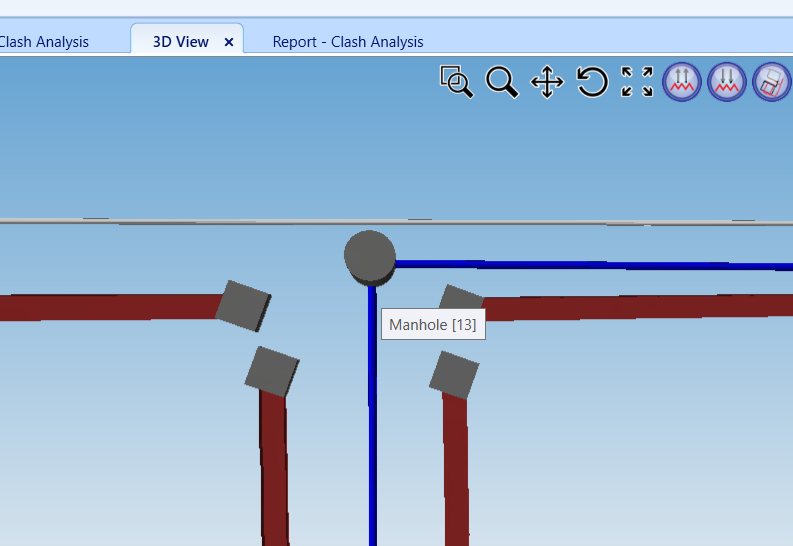
Task: Click the surface display toggle icon
Action: pos(772,81)
